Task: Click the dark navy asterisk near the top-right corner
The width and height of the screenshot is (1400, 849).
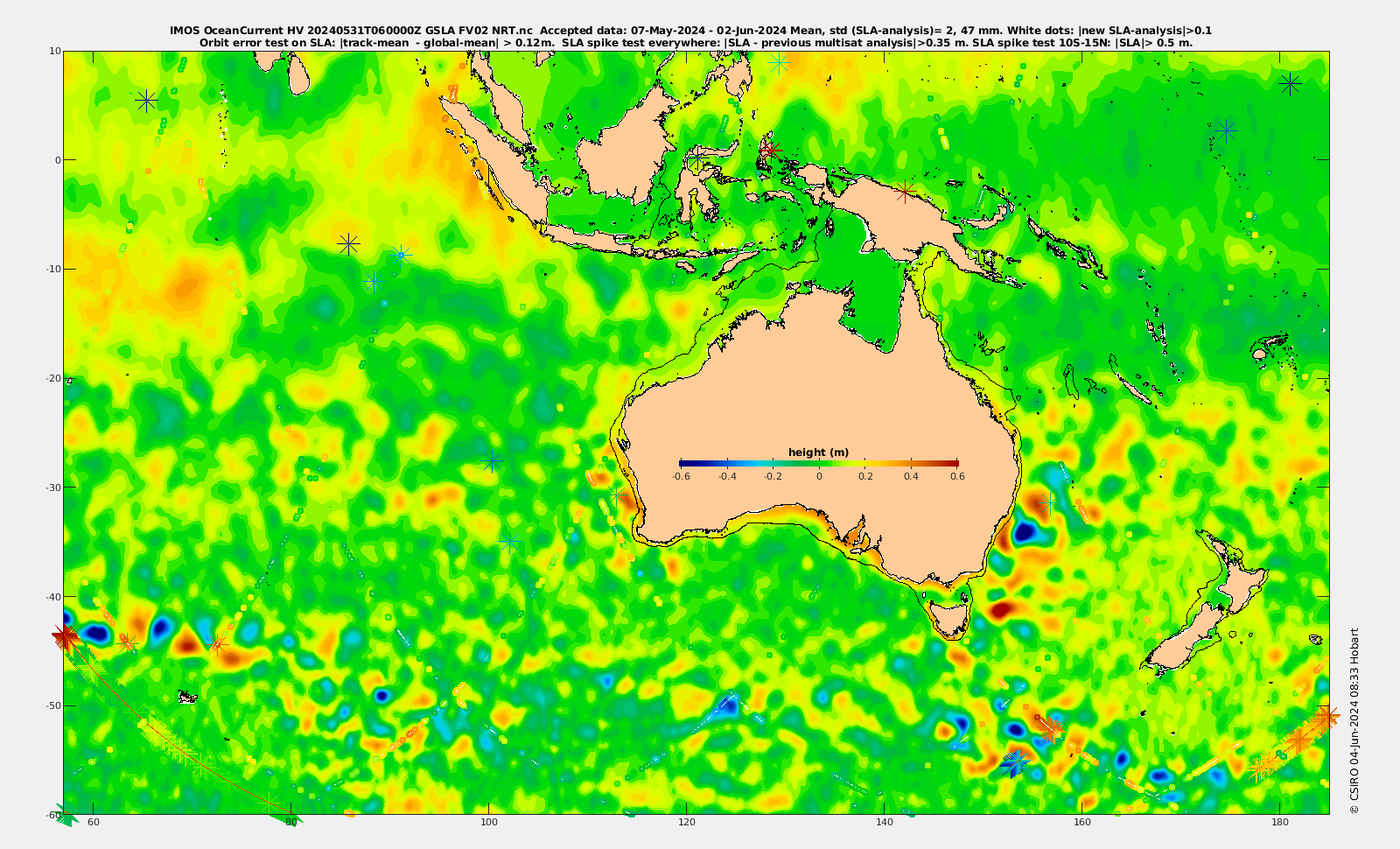Action: tap(1290, 84)
